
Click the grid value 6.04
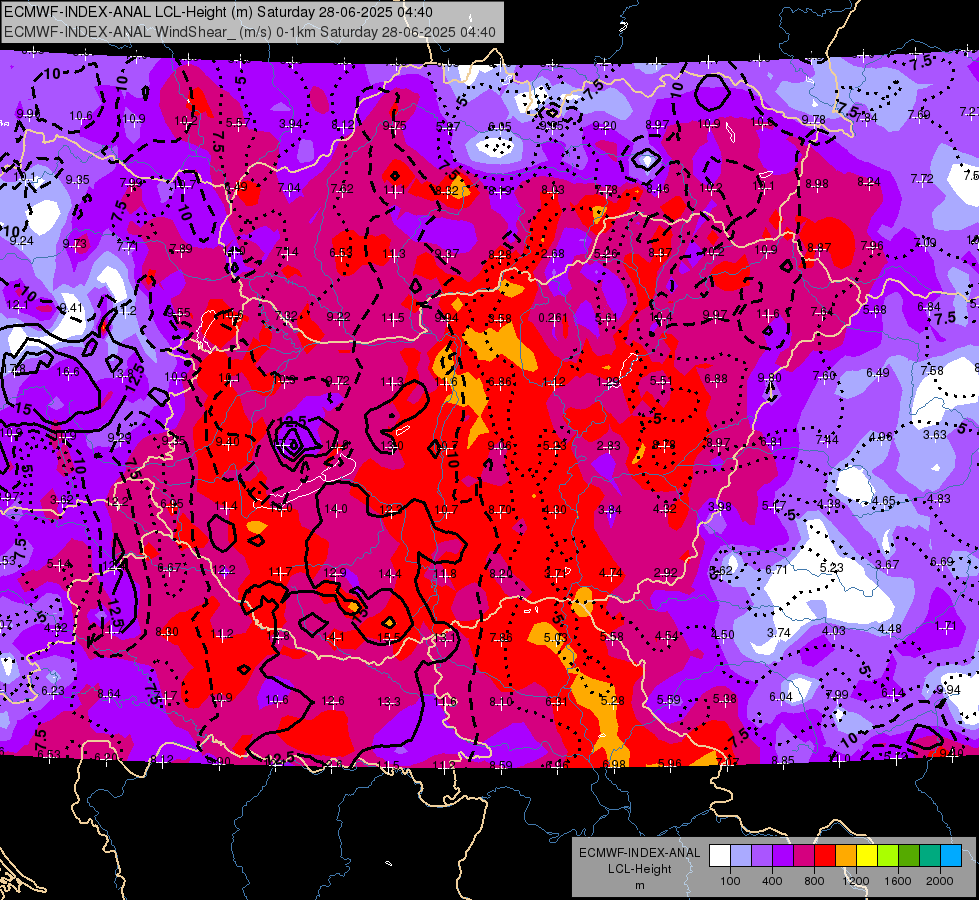tap(780, 697)
